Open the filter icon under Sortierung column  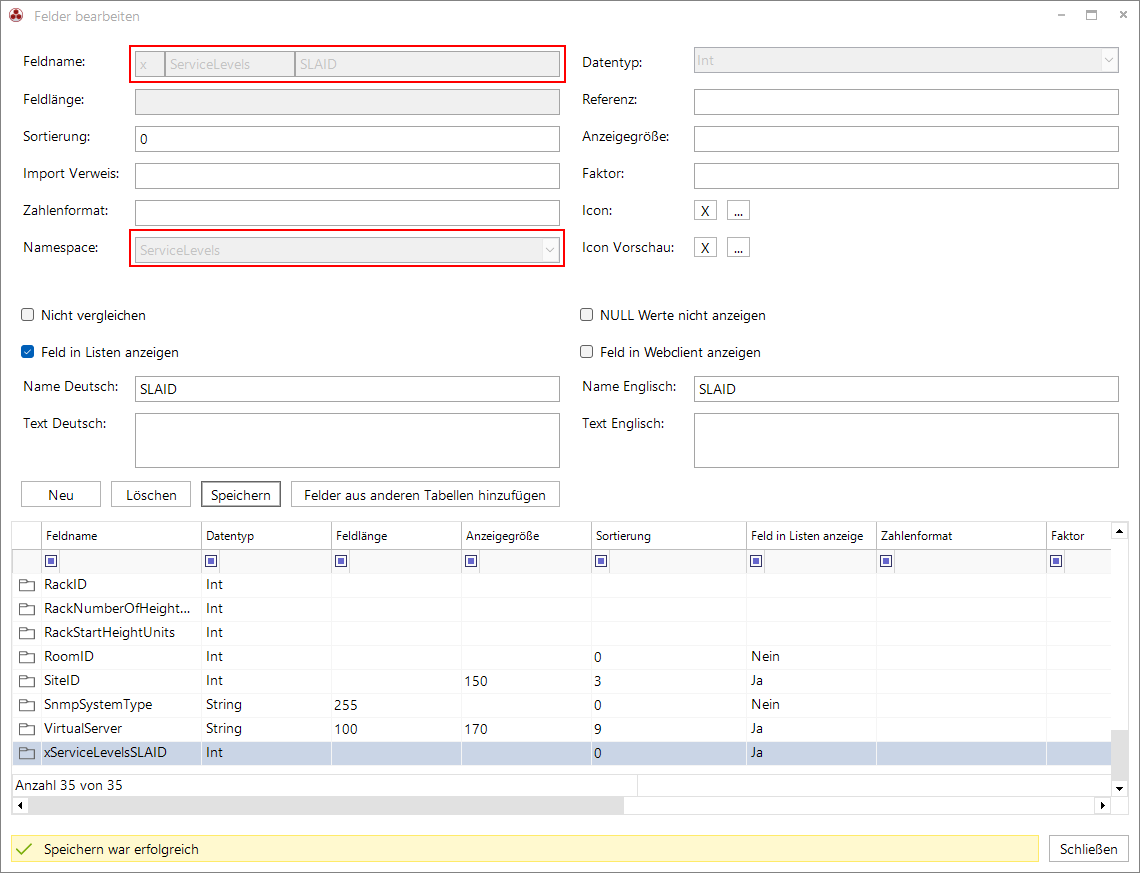point(601,560)
